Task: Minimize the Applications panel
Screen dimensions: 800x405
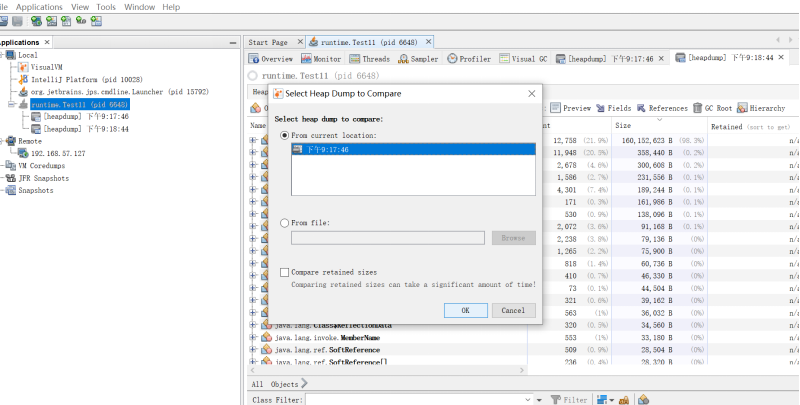Action: tap(233, 42)
